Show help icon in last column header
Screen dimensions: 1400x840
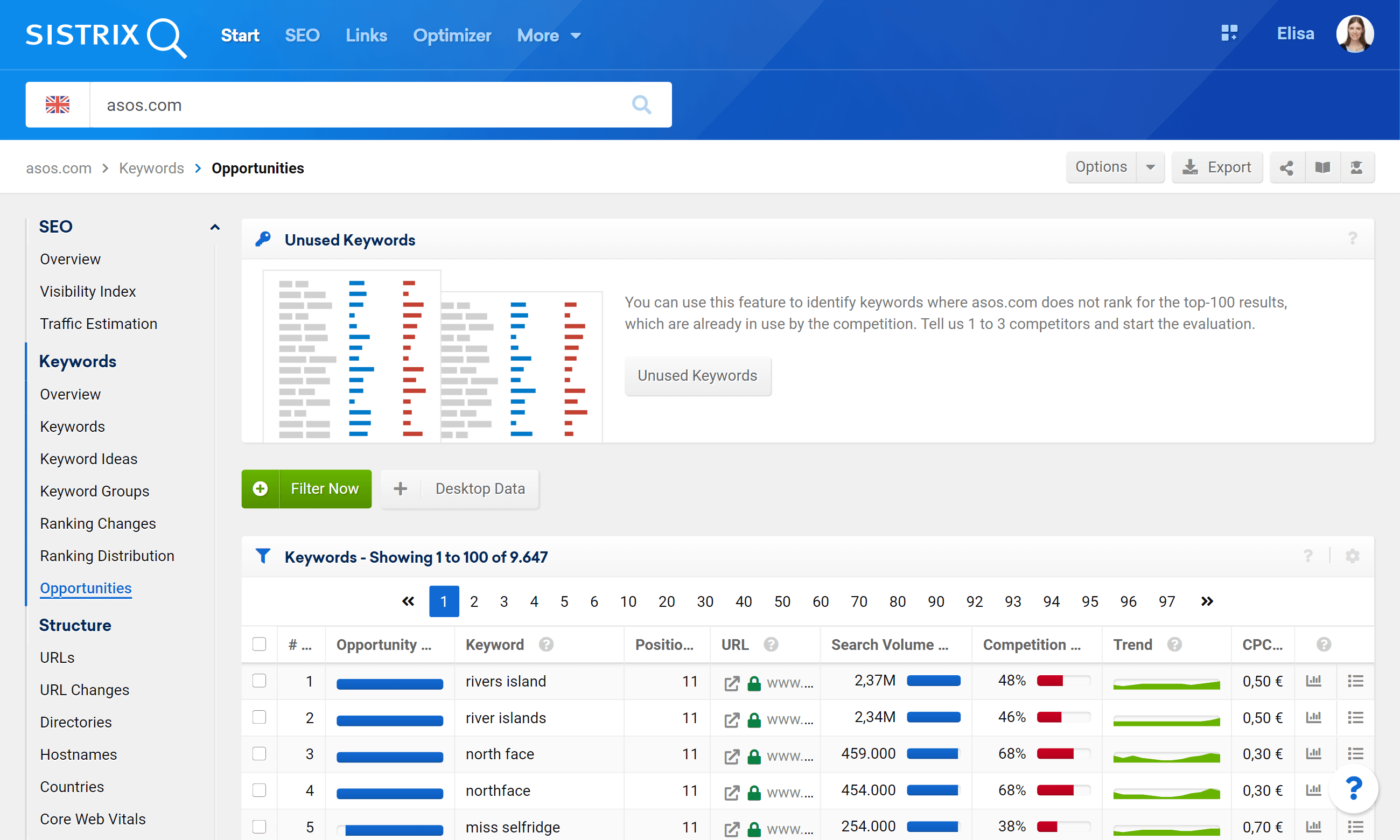click(x=1324, y=644)
